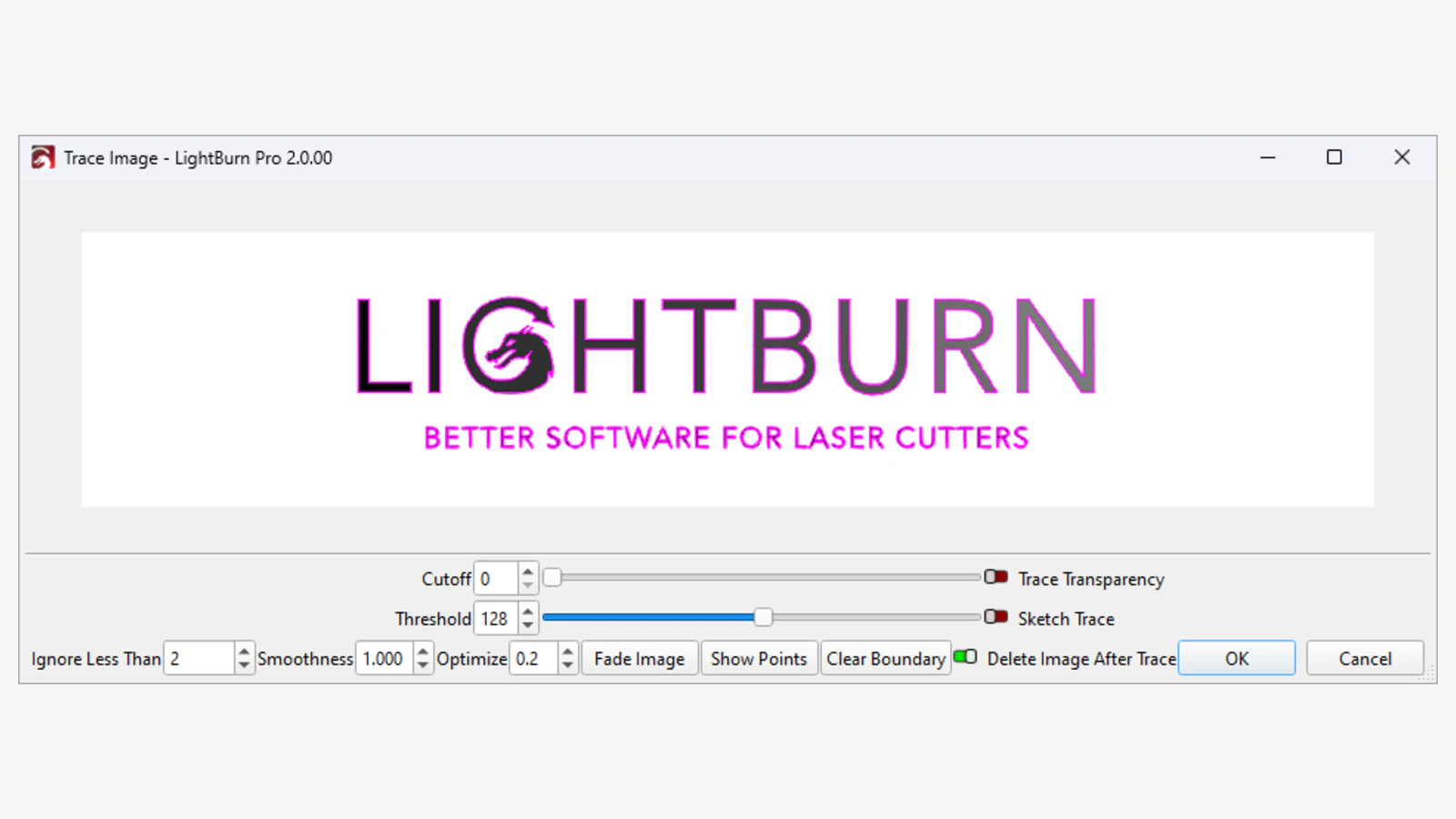Focus the Cutoff number field
Viewport: 1456px width, 819px height.
pyautogui.click(x=496, y=579)
